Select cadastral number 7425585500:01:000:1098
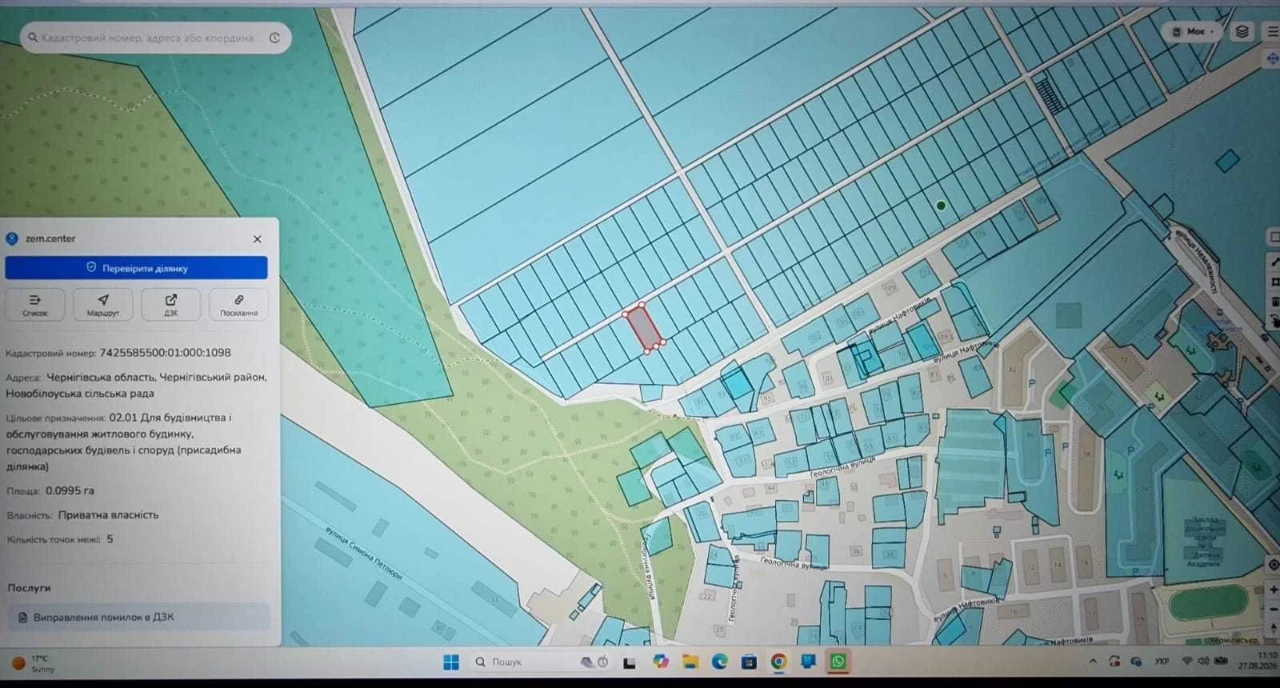 (165, 353)
